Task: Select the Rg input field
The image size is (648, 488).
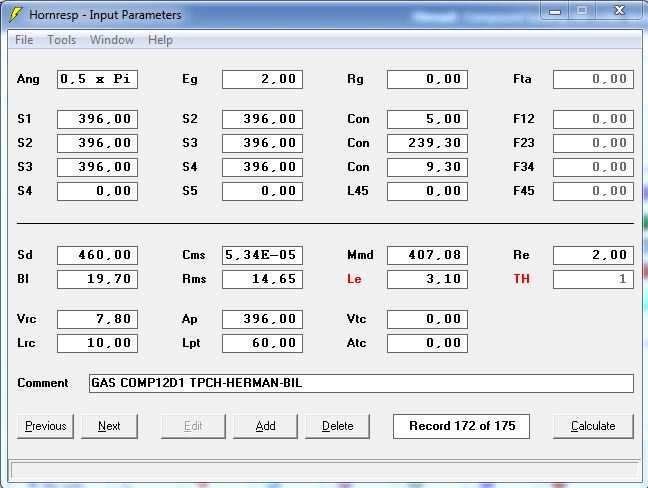Action: [x=427, y=79]
